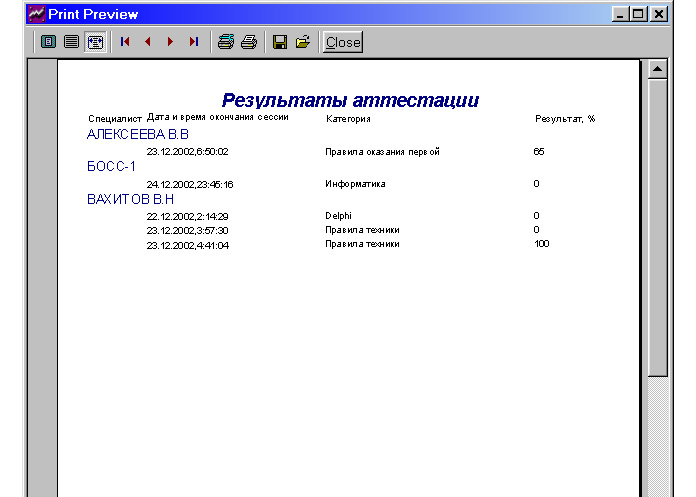Click the vertical scrollbar up arrow
696x497 pixels.
tap(657, 69)
